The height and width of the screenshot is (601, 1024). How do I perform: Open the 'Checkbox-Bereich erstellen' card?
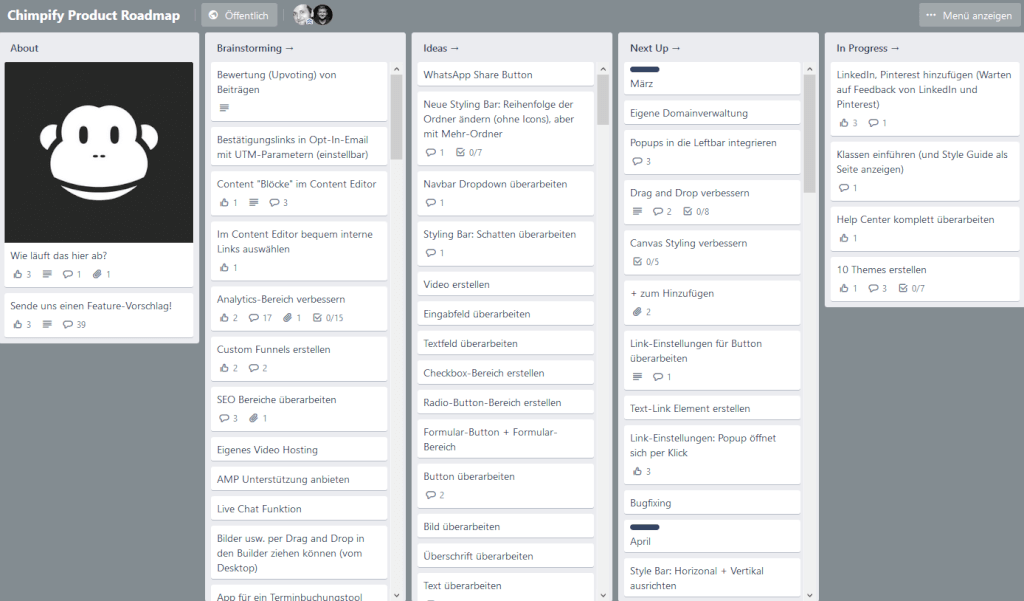point(505,373)
